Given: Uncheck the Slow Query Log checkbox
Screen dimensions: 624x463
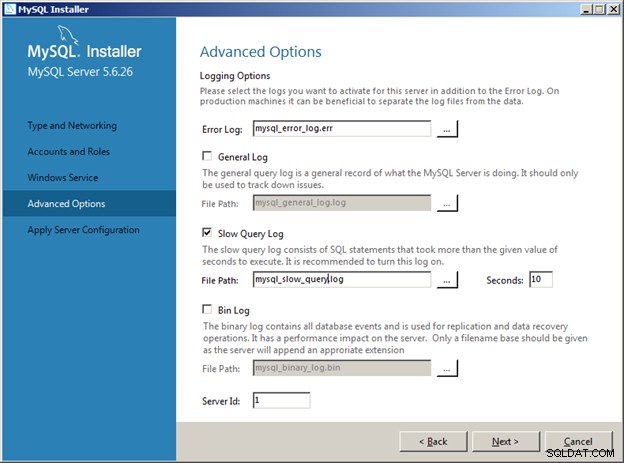Looking at the screenshot, I should pos(207,232).
